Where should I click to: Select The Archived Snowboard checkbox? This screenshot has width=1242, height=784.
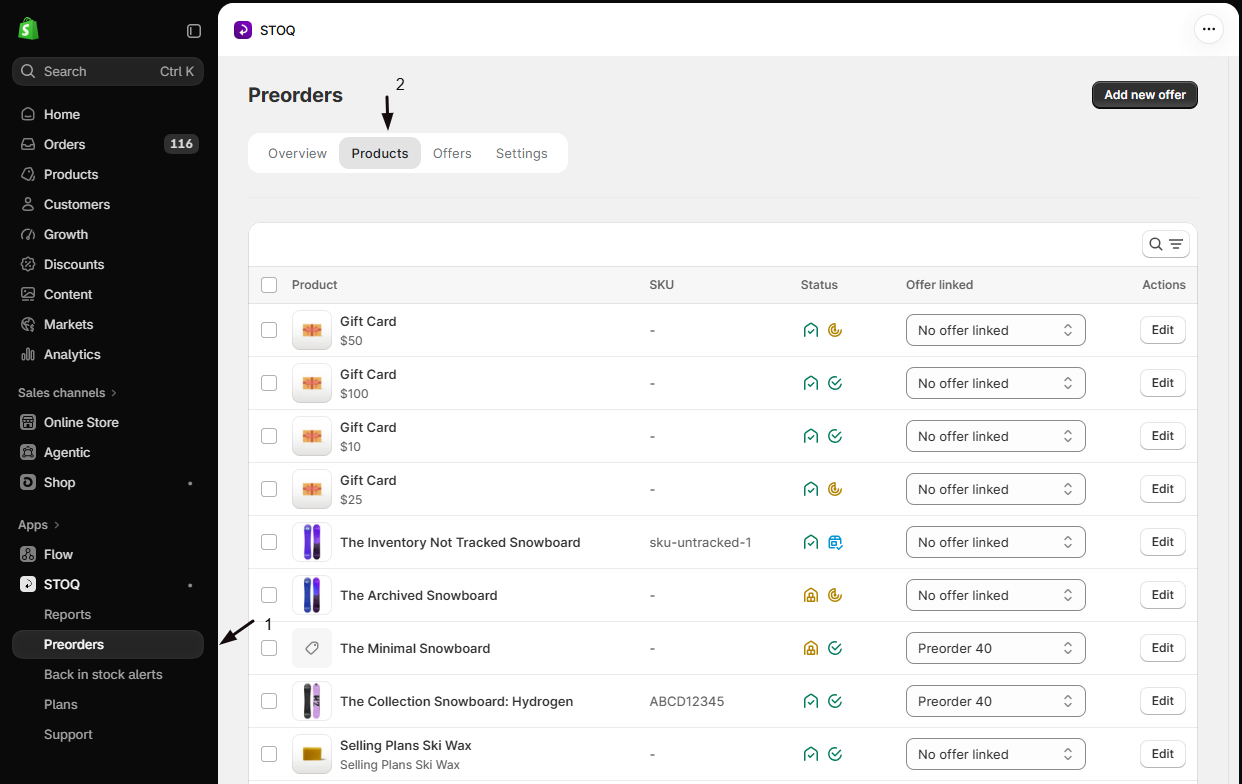click(269, 595)
